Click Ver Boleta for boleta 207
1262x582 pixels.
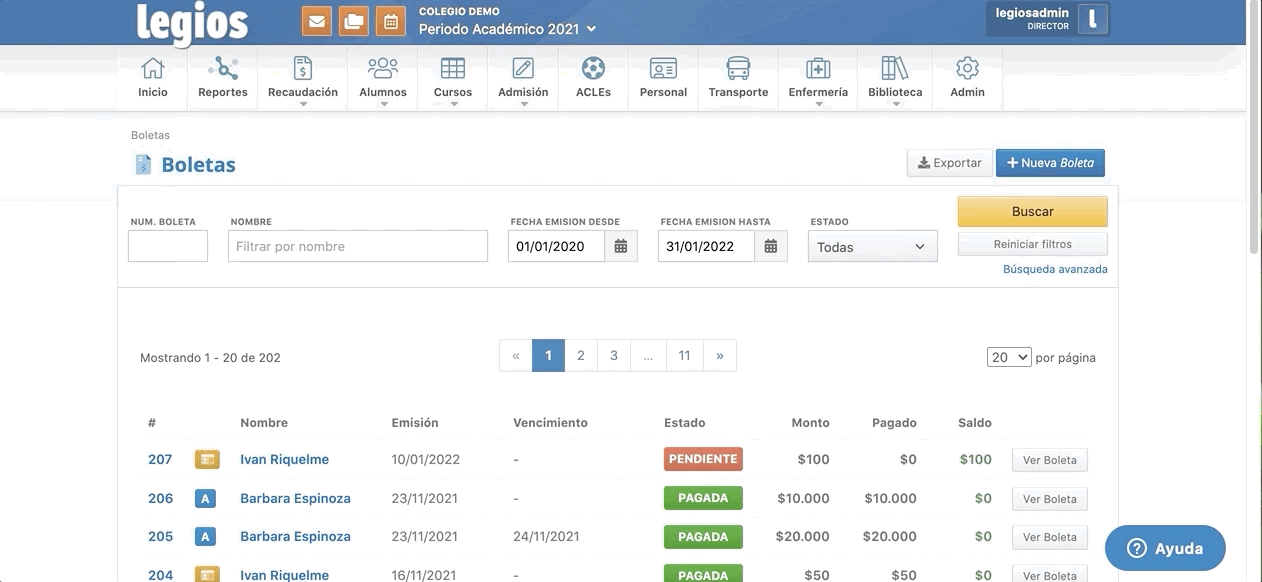click(1049, 460)
